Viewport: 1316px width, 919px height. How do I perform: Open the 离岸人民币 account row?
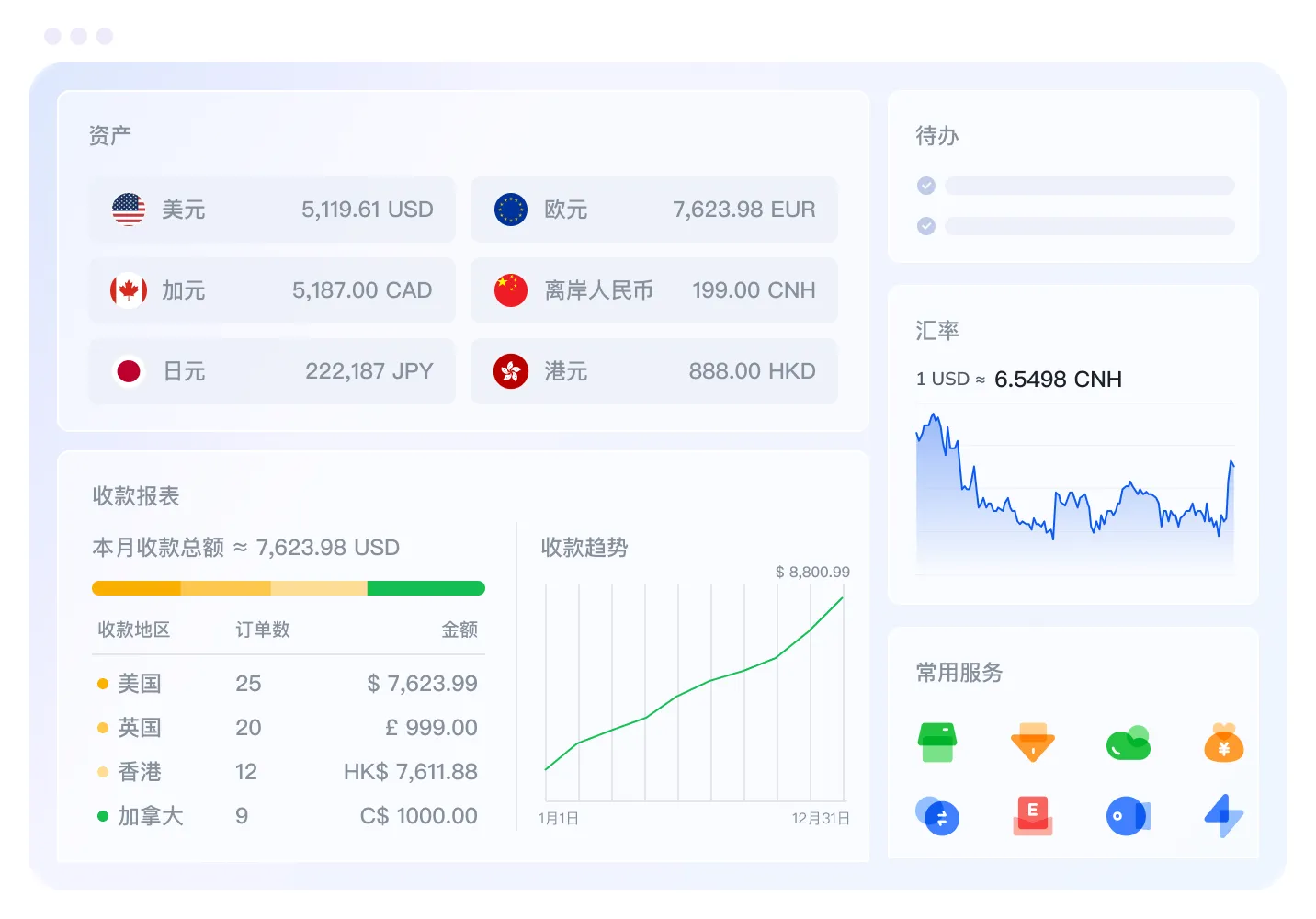[653, 290]
